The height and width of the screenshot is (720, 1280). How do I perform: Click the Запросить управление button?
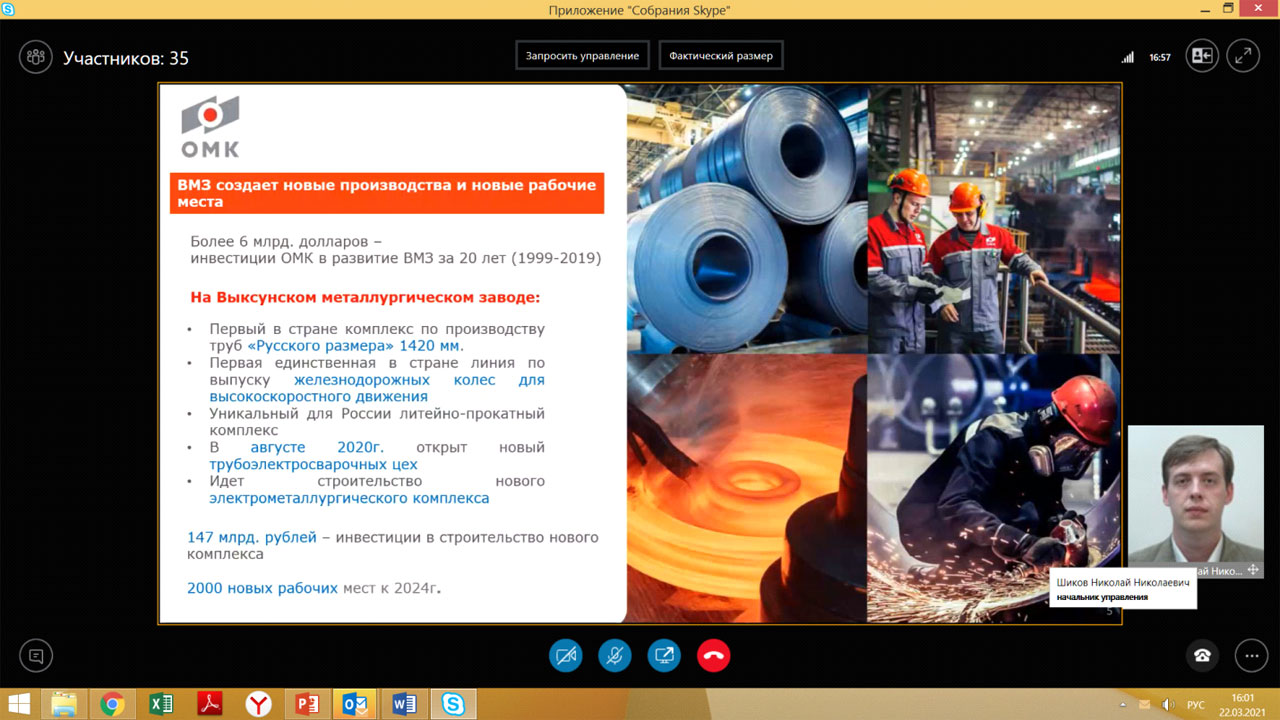coord(583,56)
